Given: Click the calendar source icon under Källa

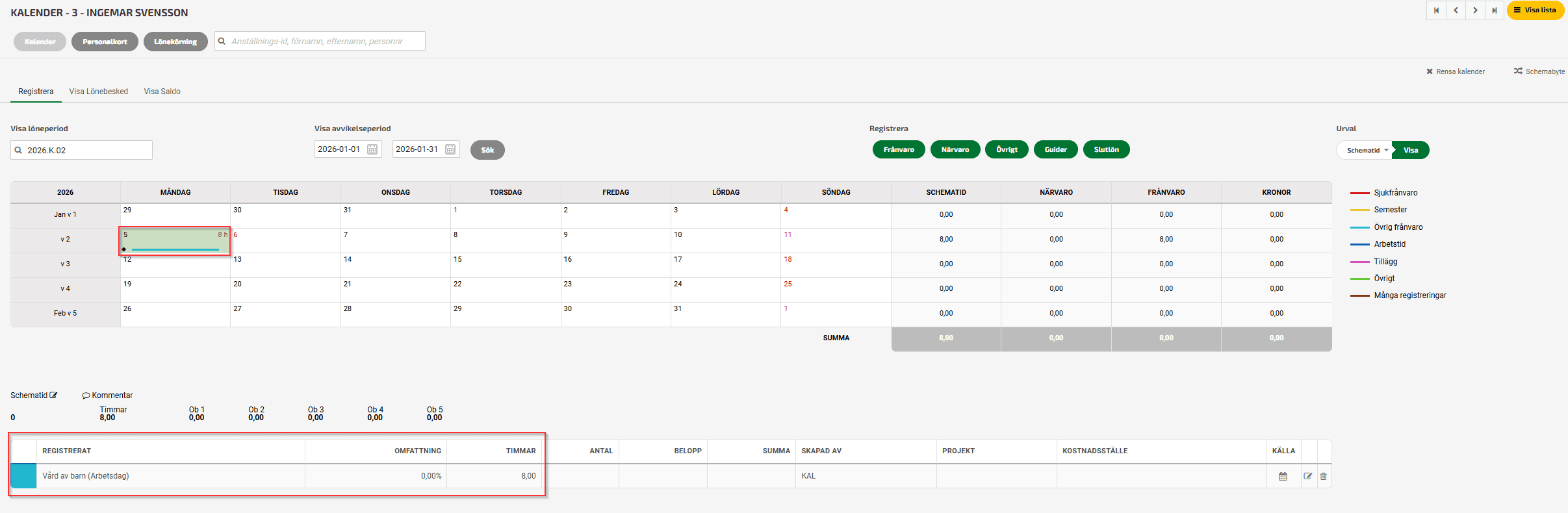Looking at the screenshot, I should 1283,476.
